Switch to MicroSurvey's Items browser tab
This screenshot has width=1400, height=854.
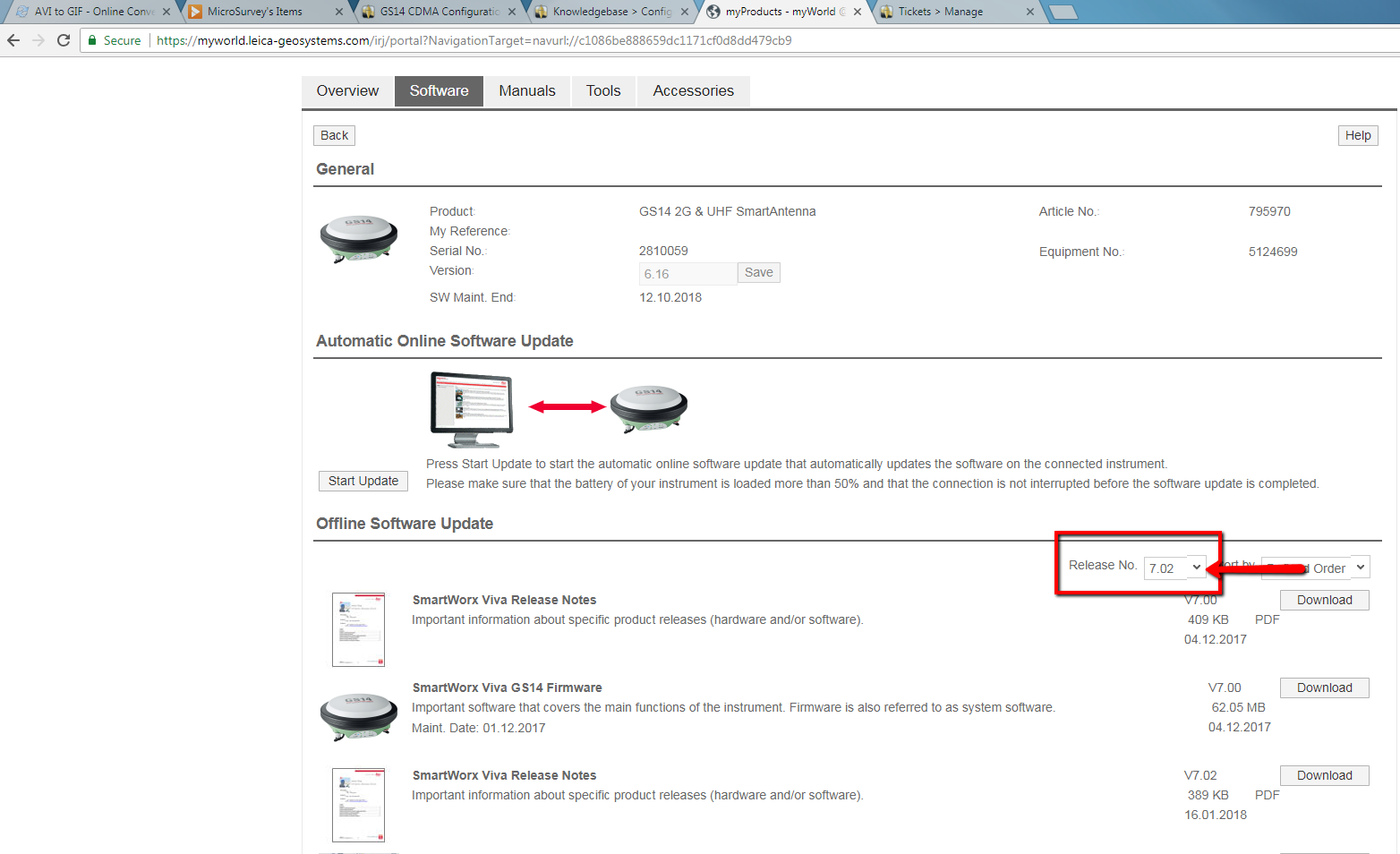(x=255, y=12)
